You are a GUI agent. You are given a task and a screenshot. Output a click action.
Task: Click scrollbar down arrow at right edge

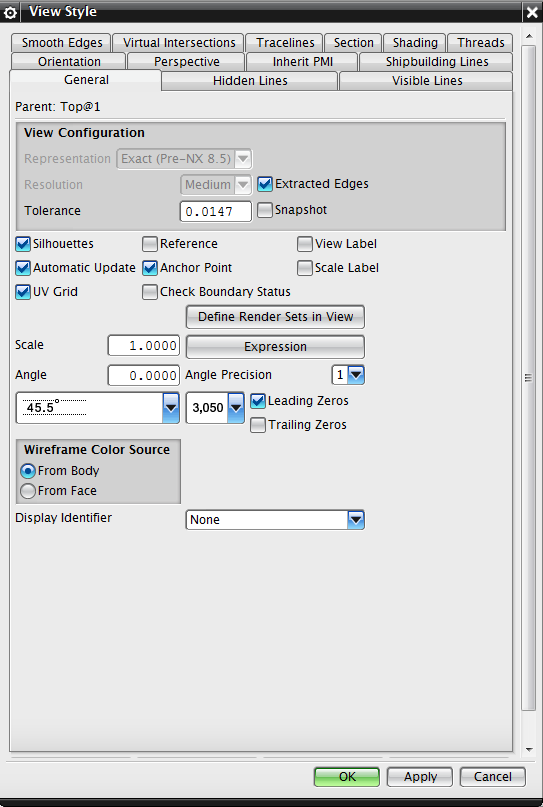click(529, 750)
